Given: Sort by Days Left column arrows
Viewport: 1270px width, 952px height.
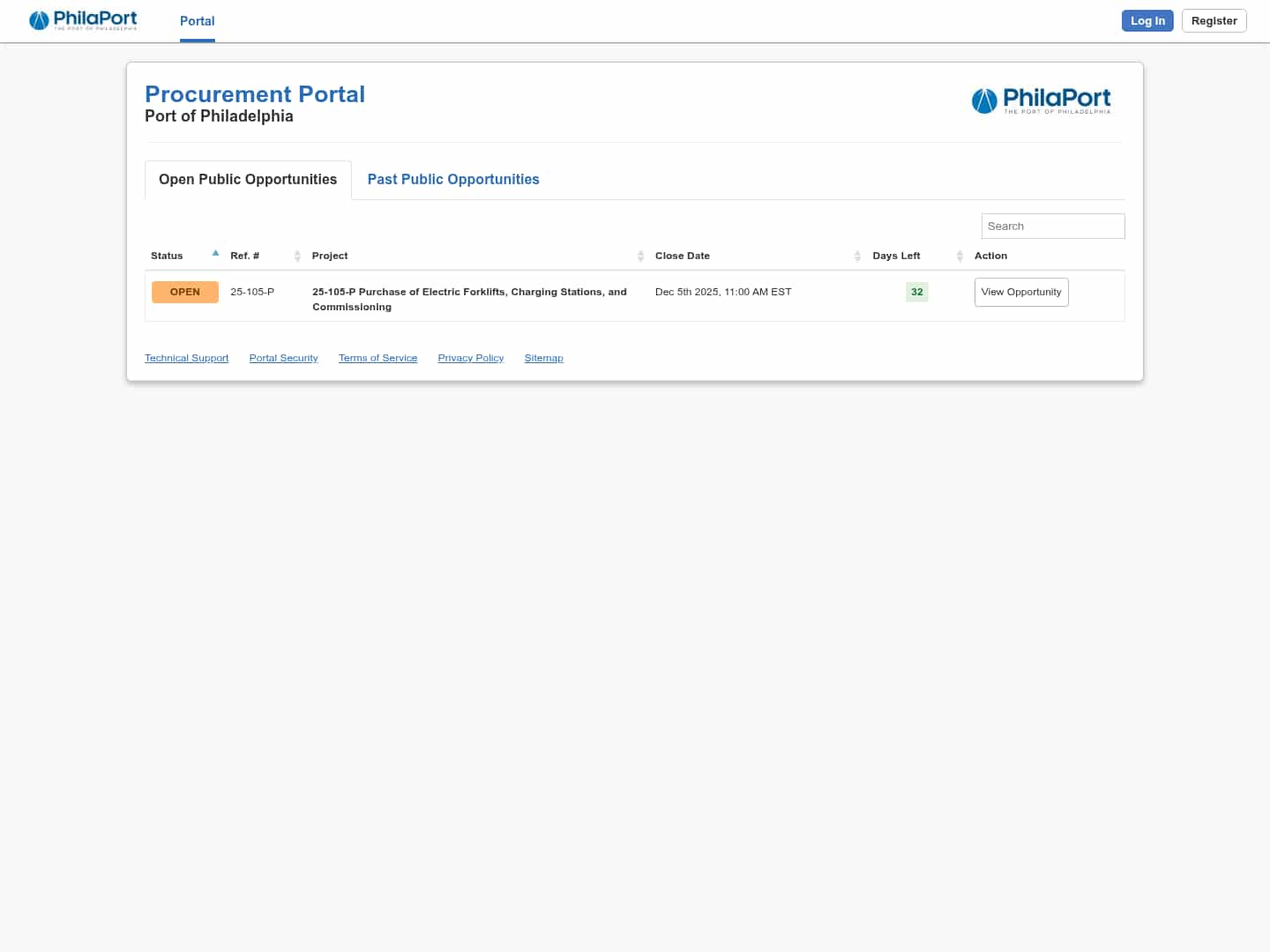Looking at the screenshot, I should (x=960, y=256).
